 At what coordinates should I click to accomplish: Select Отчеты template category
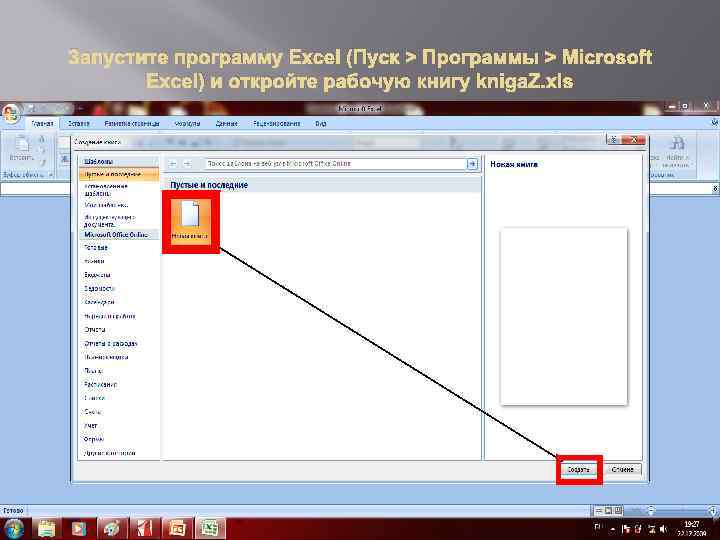pyautogui.click(x=95, y=330)
